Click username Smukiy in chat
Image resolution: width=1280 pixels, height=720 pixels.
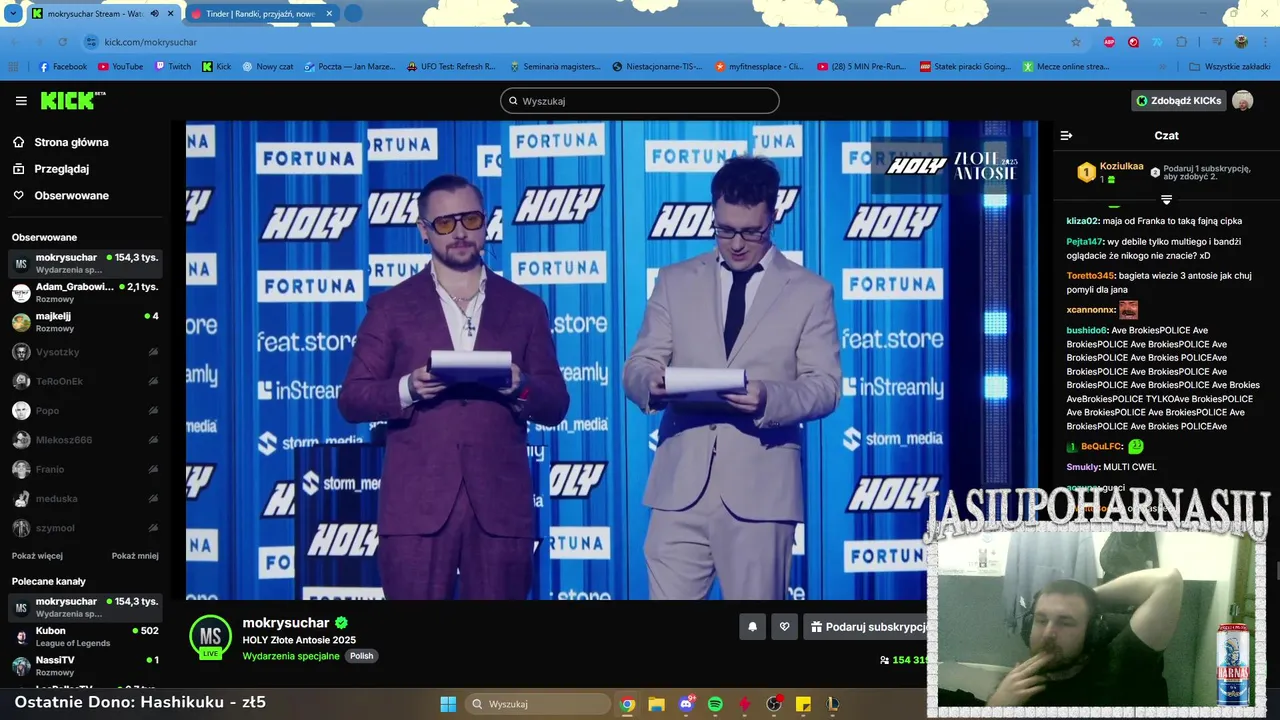[1082, 467]
